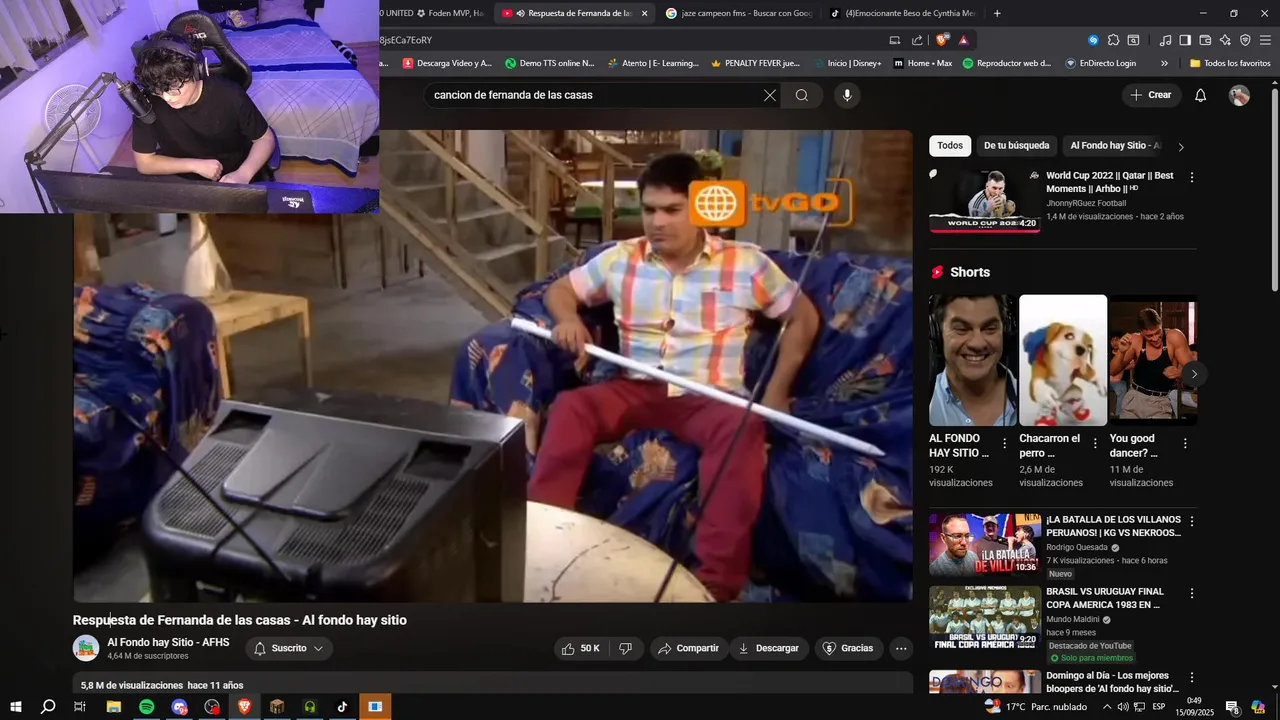1280x720 pixels.
Task: Open the Leo AI sparkle icon
Action: click(1225, 40)
